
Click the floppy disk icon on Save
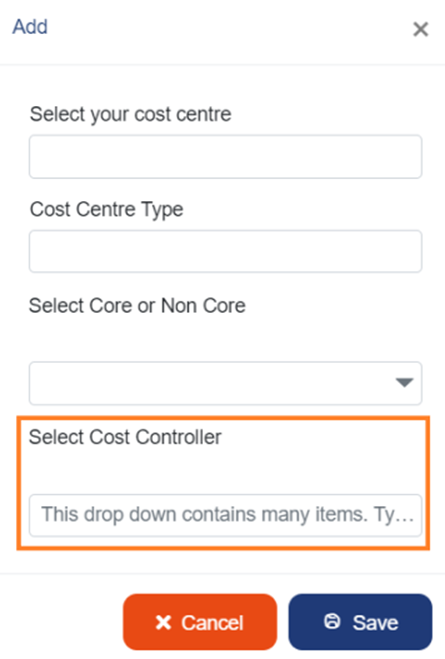point(332,621)
